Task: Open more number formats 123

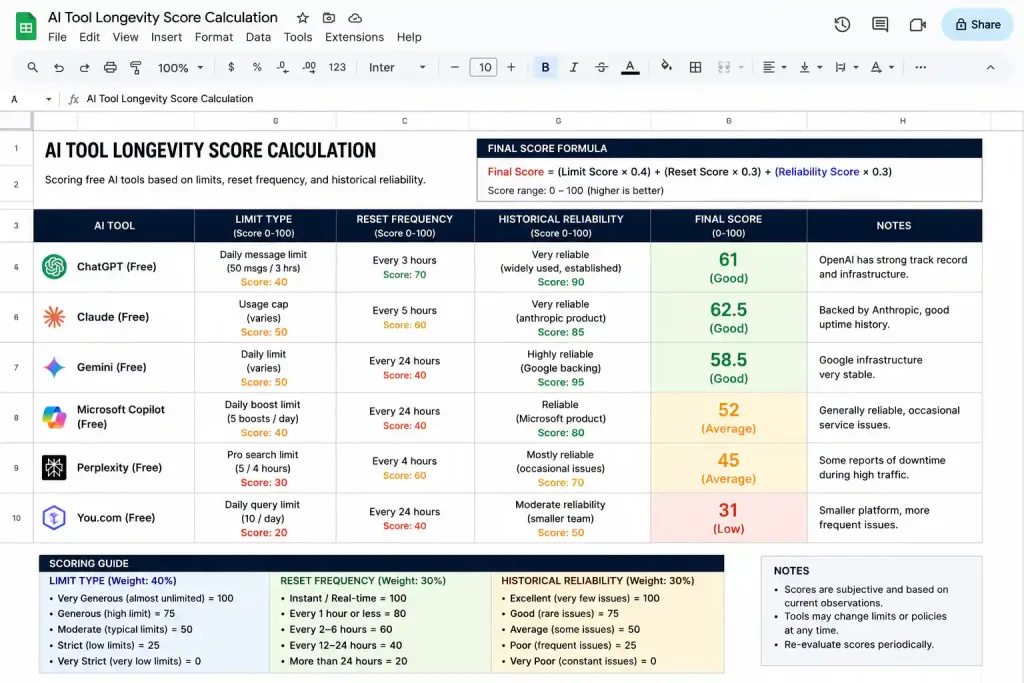Action: pyautogui.click(x=337, y=67)
